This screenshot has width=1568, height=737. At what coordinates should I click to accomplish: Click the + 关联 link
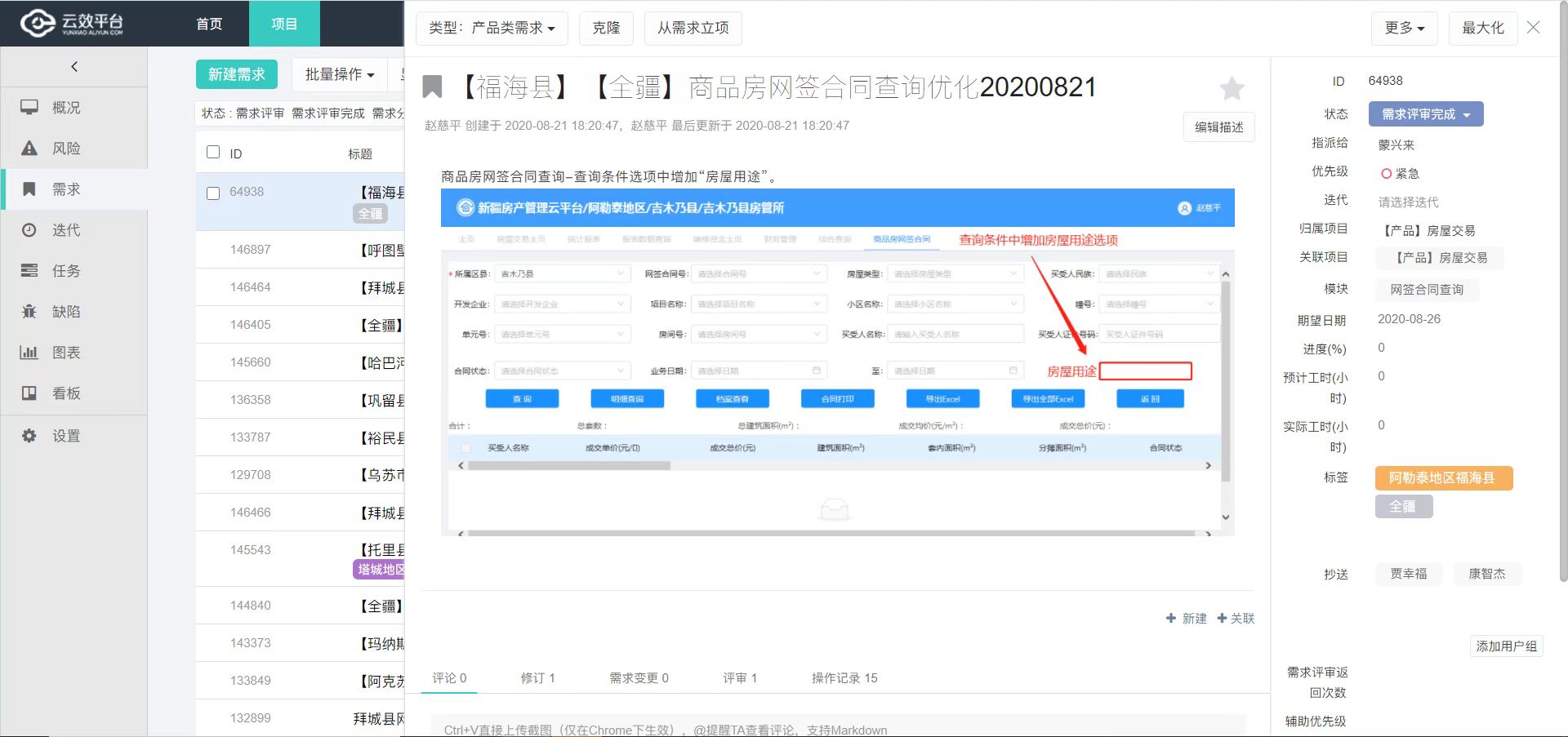pyautogui.click(x=1236, y=619)
